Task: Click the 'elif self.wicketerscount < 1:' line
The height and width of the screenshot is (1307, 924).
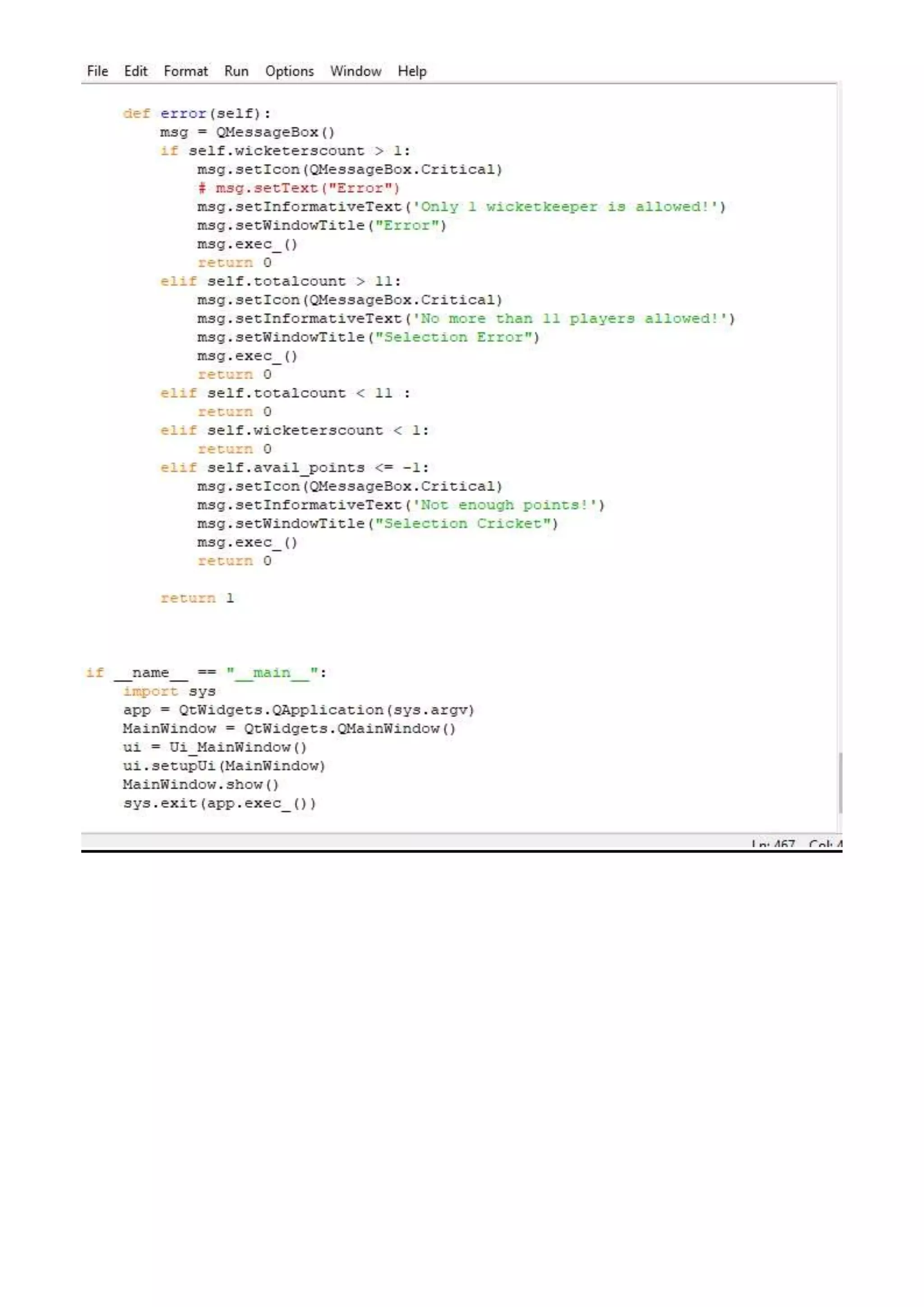Action: pyautogui.click(x=294, y=431)
